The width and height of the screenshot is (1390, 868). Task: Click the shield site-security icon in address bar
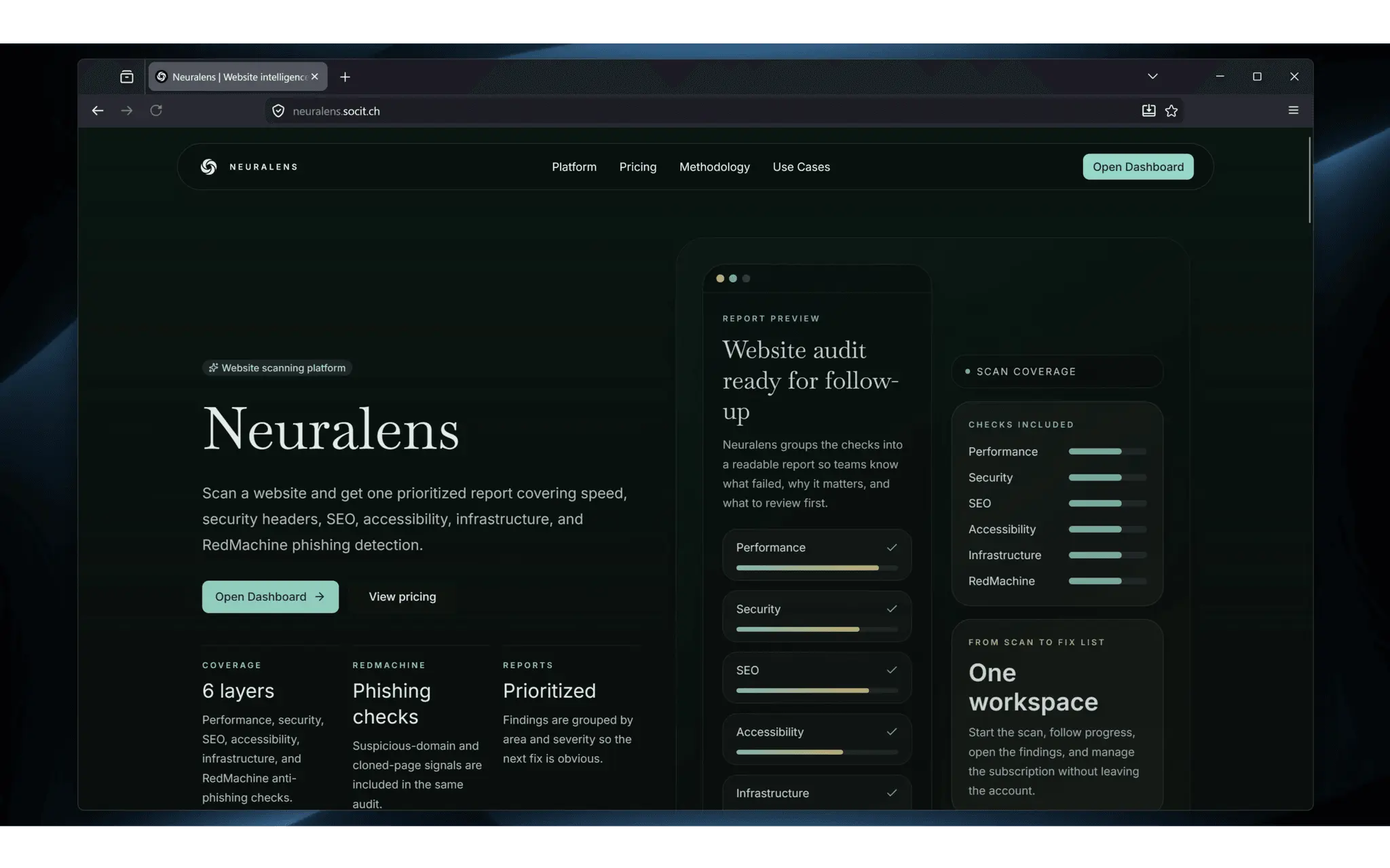click(278, 111)
